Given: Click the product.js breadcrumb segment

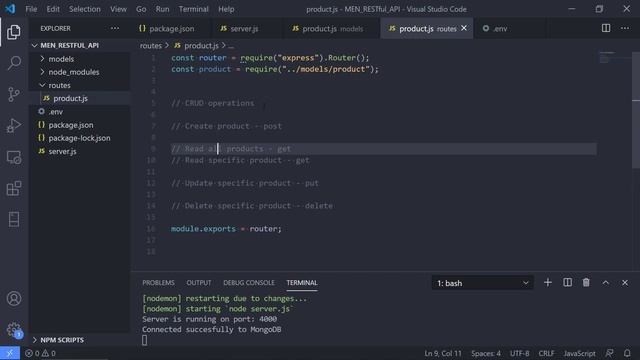Looking at the screenshot, I should click(x=197, y=46).
